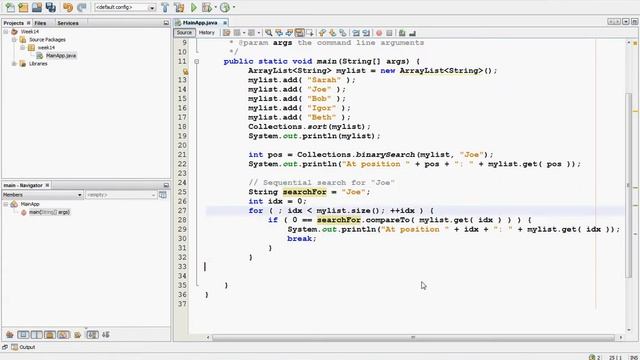Create a new file from main toolbar
The image size is (640, 360).
10,7
